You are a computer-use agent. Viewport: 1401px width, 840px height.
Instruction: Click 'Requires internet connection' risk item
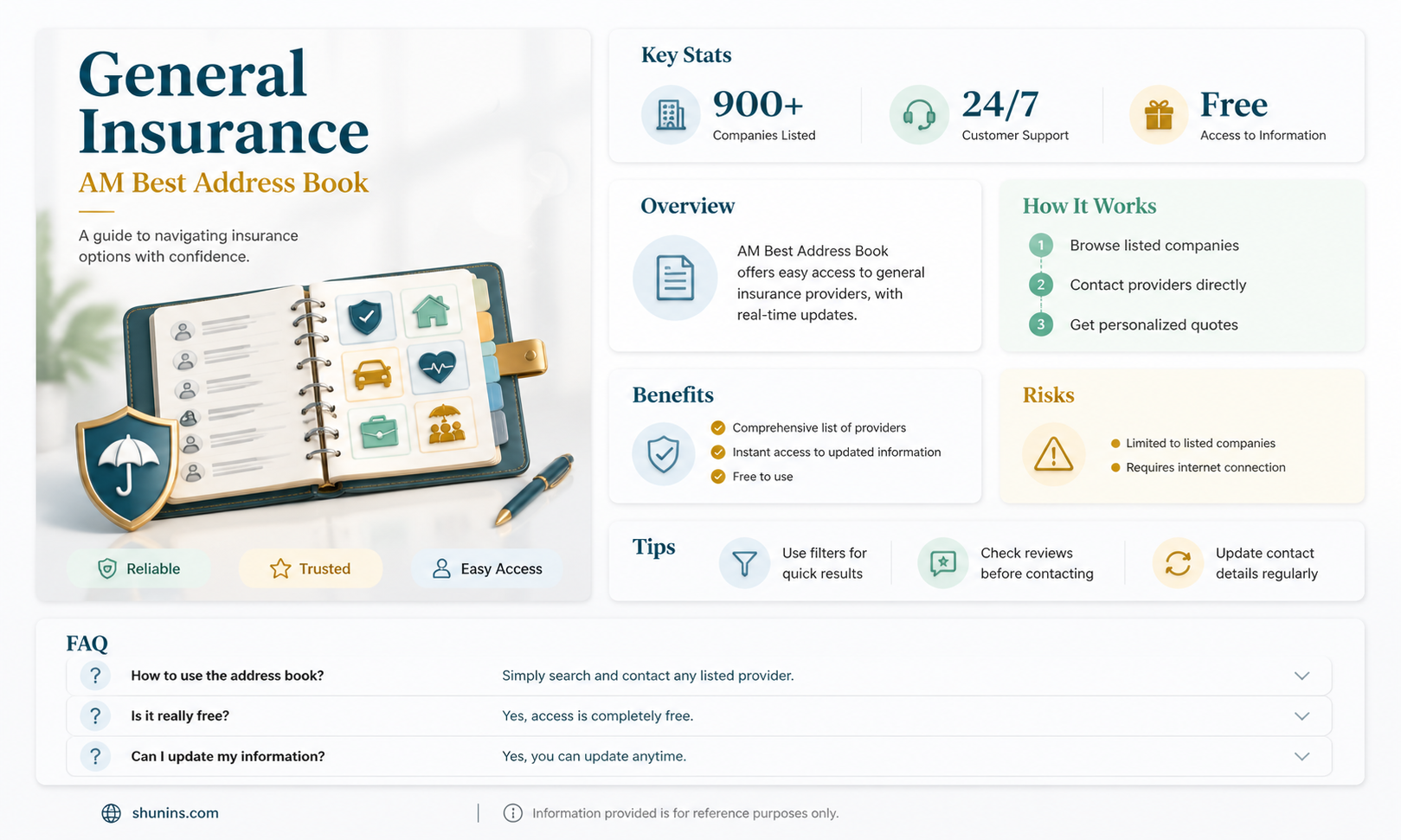pos(1205,467)
